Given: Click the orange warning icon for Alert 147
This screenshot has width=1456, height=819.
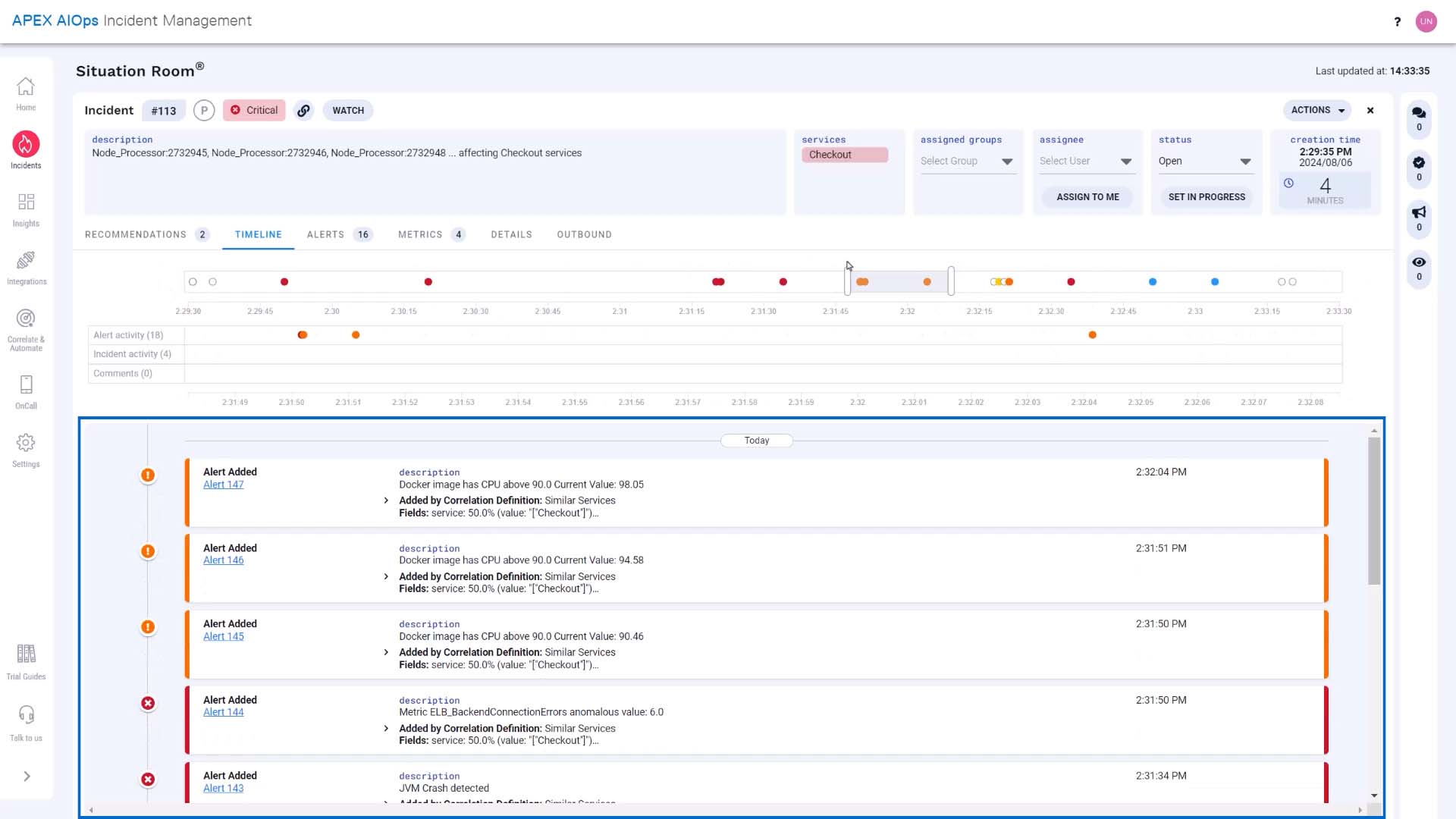Looking at the screenshot, I should tap(148, 475).
